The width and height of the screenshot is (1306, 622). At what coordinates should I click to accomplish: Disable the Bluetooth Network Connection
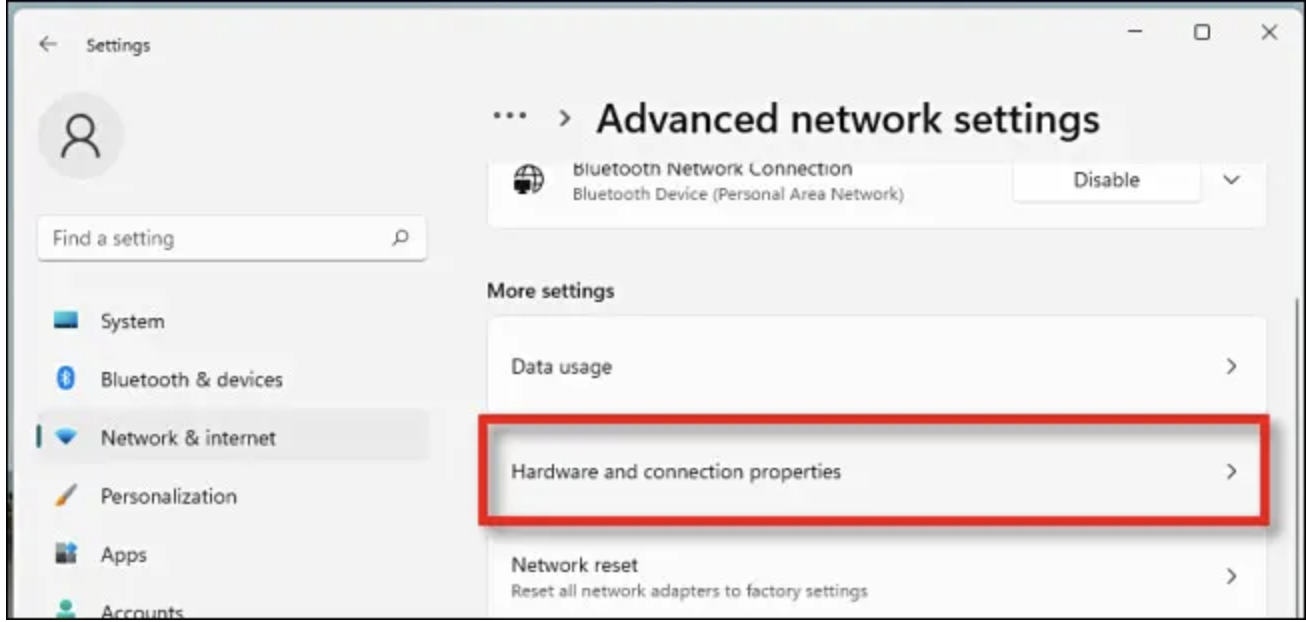point(1106,180)
